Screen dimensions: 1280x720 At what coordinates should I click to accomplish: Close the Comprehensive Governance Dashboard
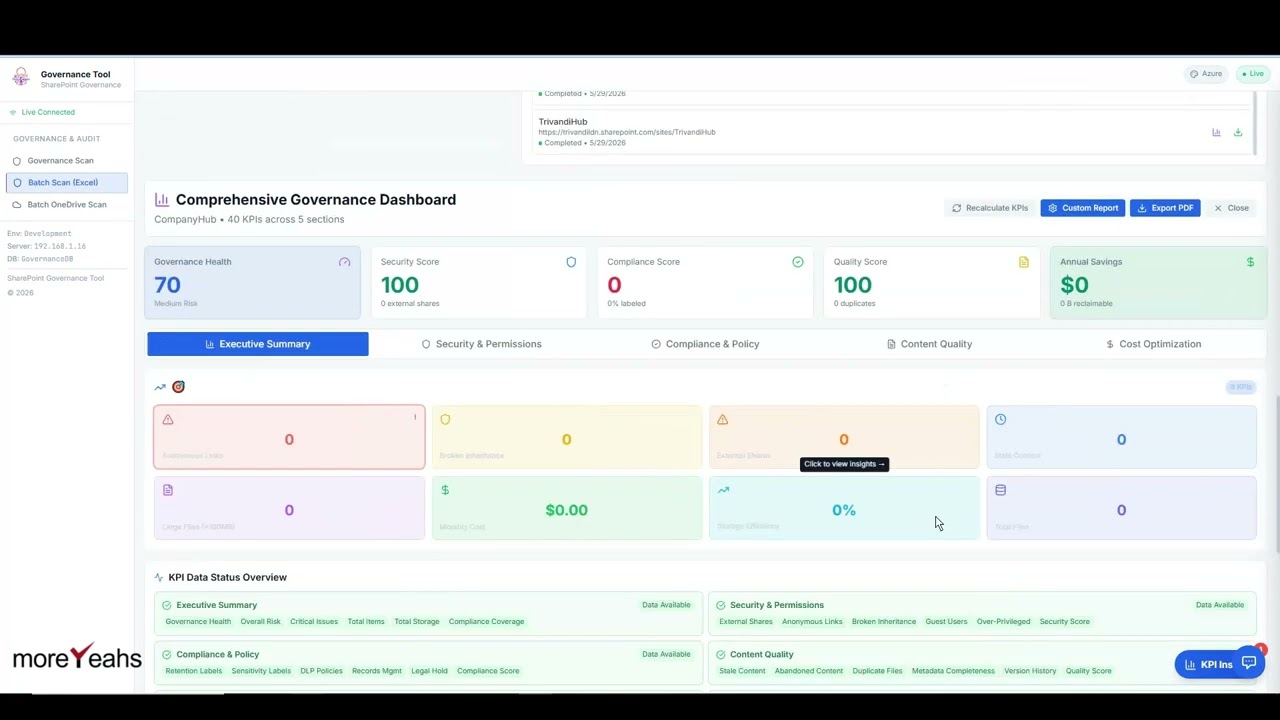[x=1231, y=208]
